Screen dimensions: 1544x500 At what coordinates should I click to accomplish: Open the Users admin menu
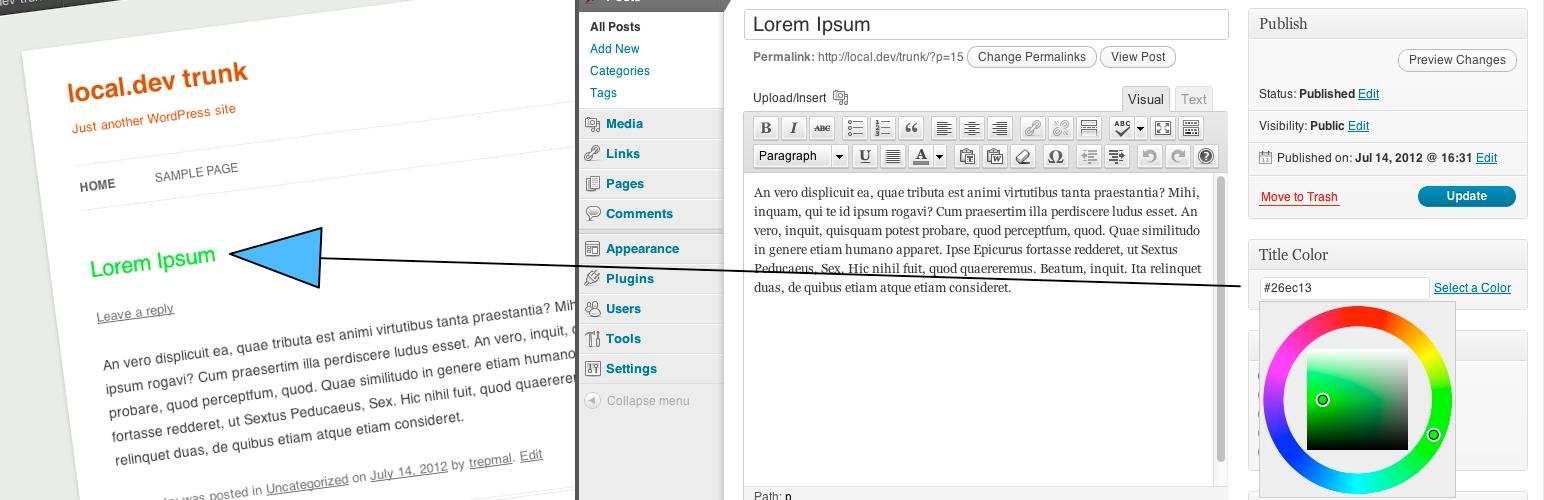651,309
